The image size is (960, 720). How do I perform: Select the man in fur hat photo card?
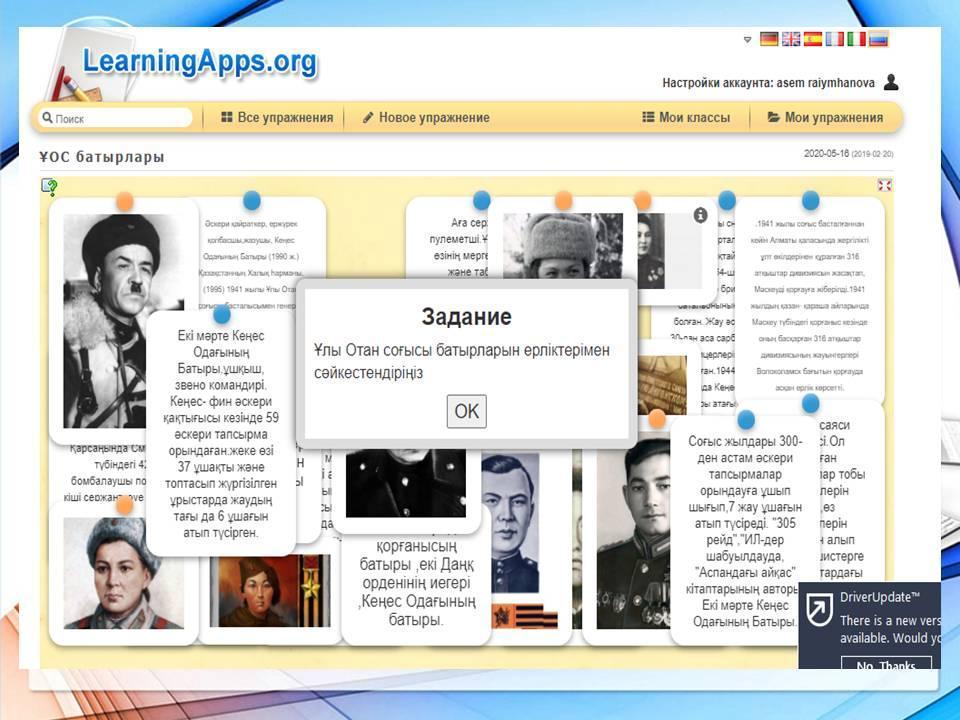[124, 320]
